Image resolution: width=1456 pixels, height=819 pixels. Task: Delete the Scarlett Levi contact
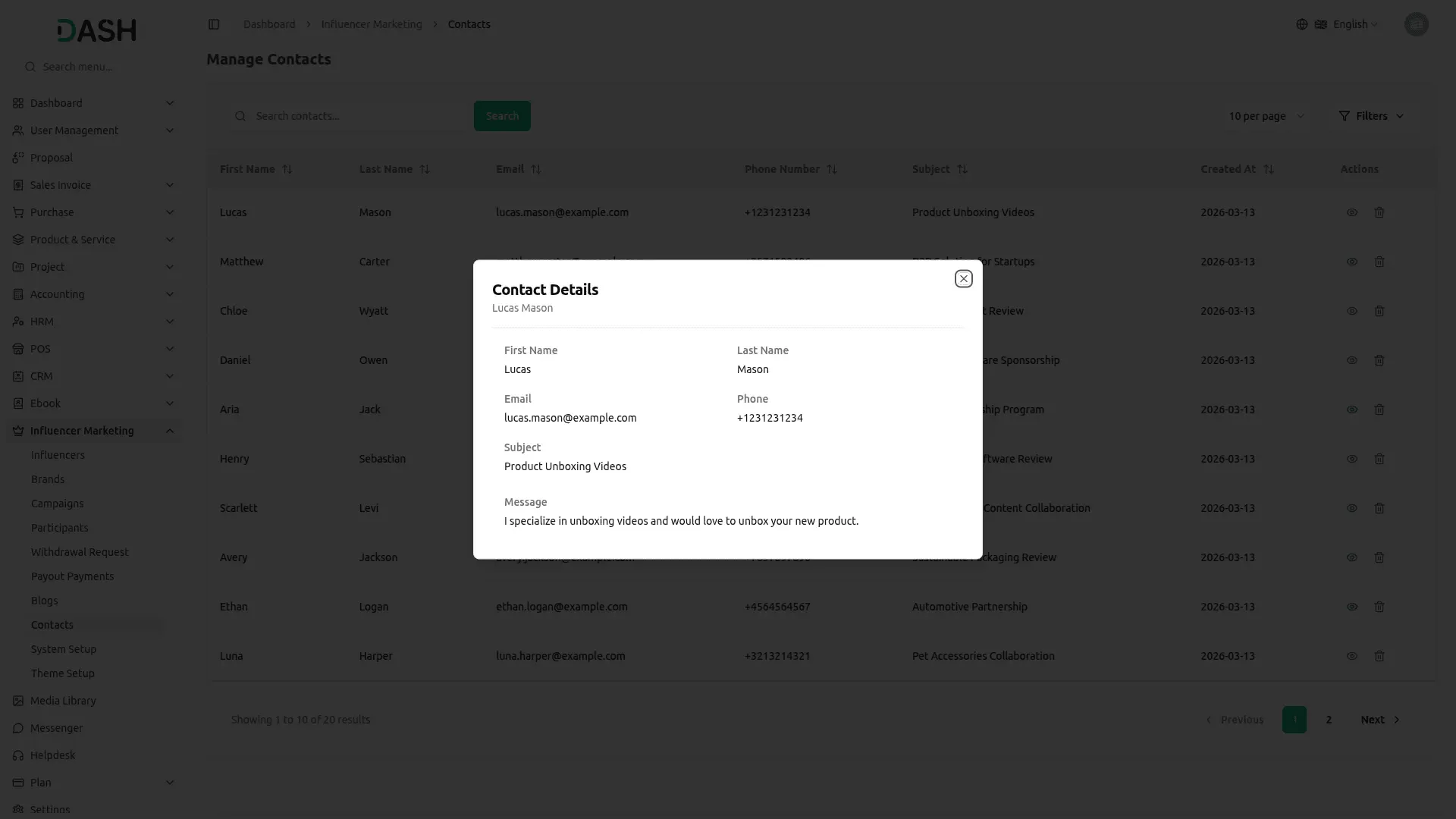(x=1379, y=508)
